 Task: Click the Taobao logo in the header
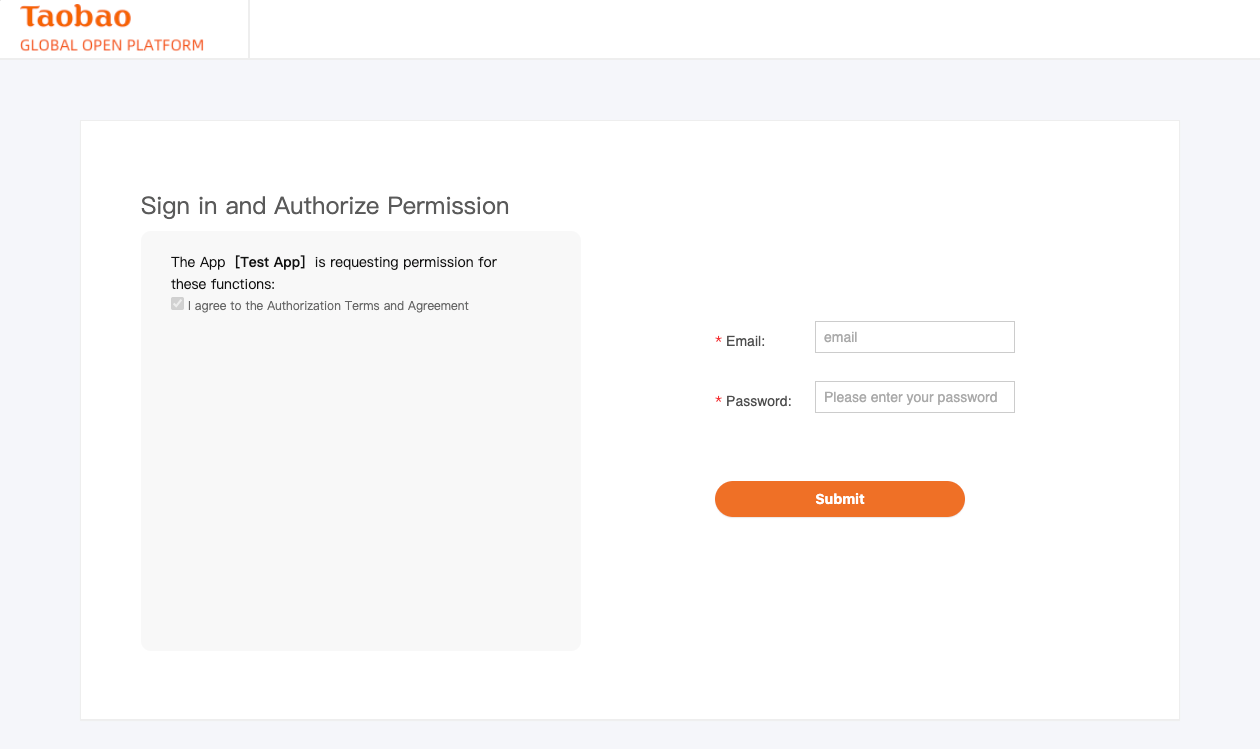point(76,17)
